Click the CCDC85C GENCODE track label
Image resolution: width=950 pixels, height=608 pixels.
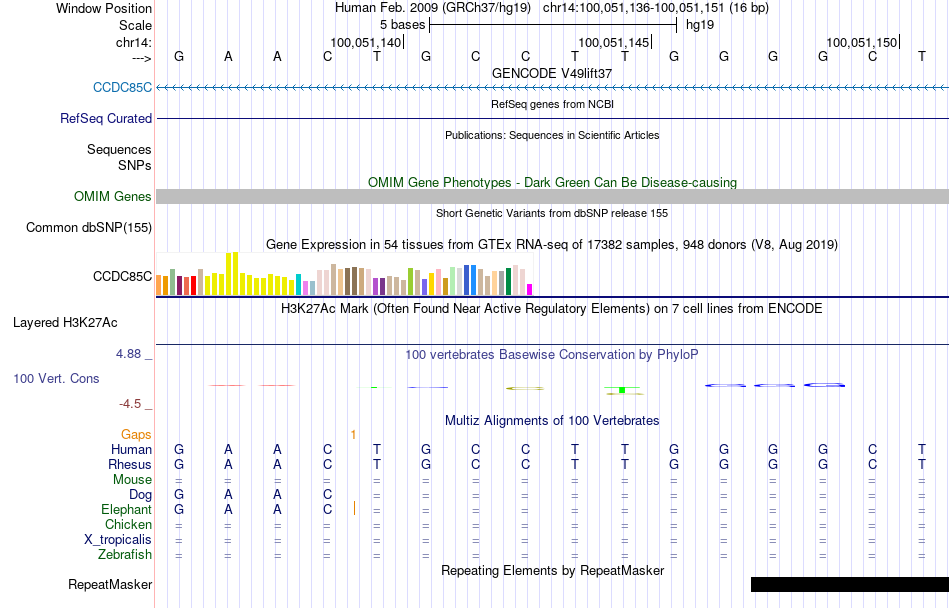[x=122, y=87]
